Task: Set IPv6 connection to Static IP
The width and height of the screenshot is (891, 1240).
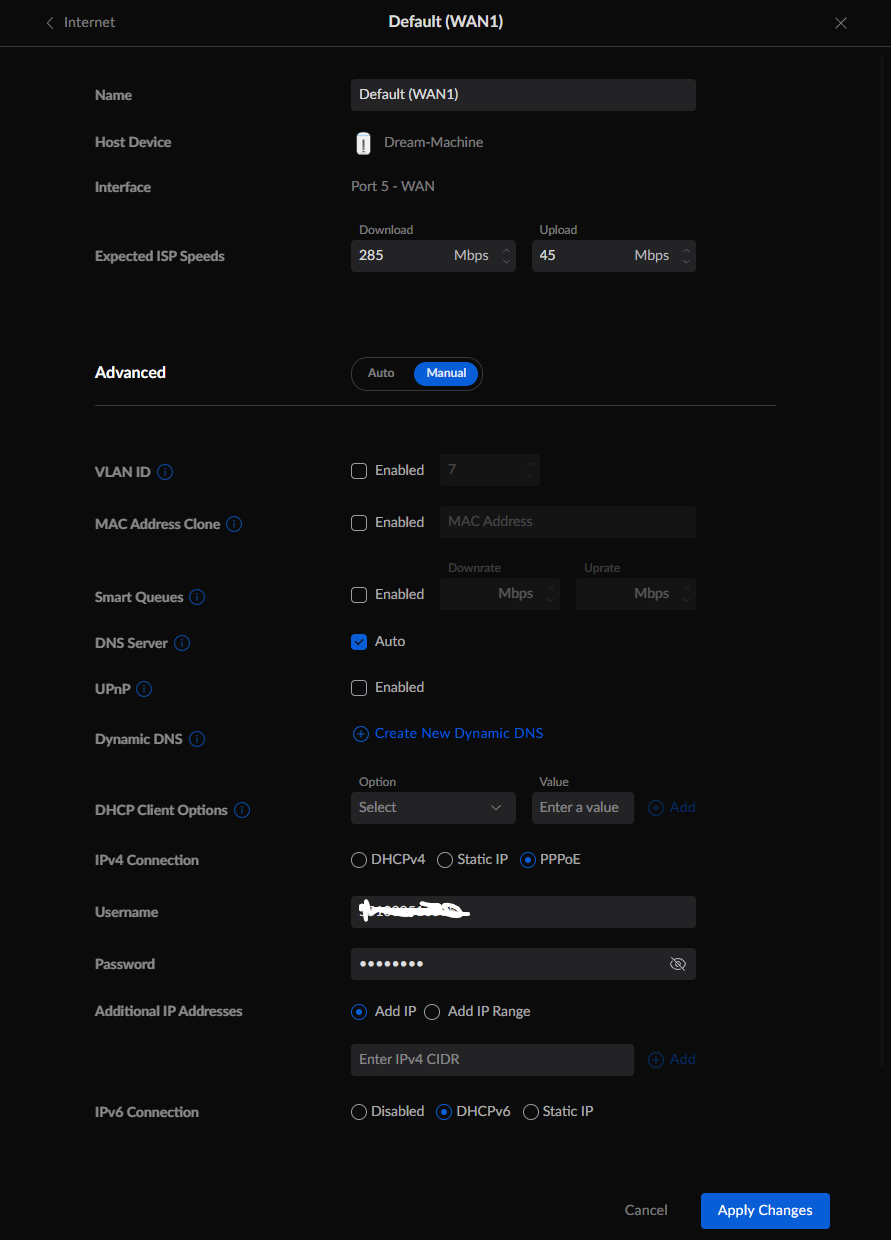Action: [x=531, y=1112]
